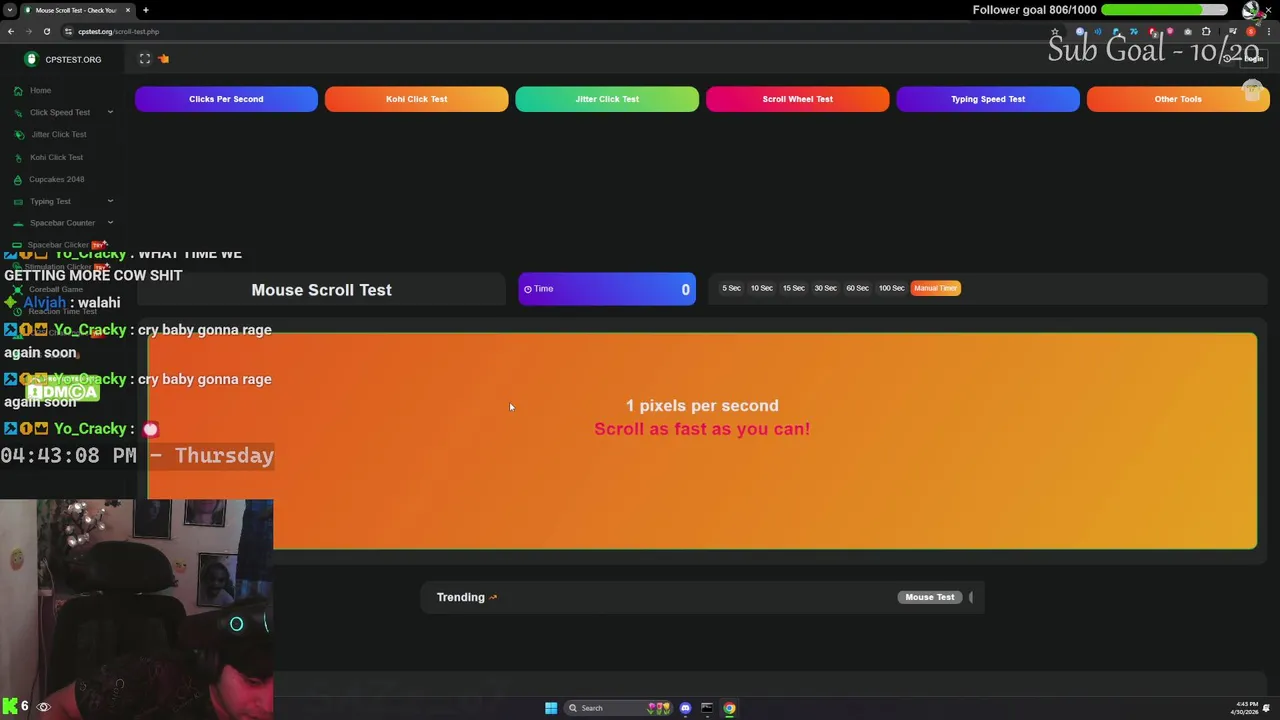The image size is (1280, 720).
Task: Click the orange pointing hand icon
Action: [164, 59]
